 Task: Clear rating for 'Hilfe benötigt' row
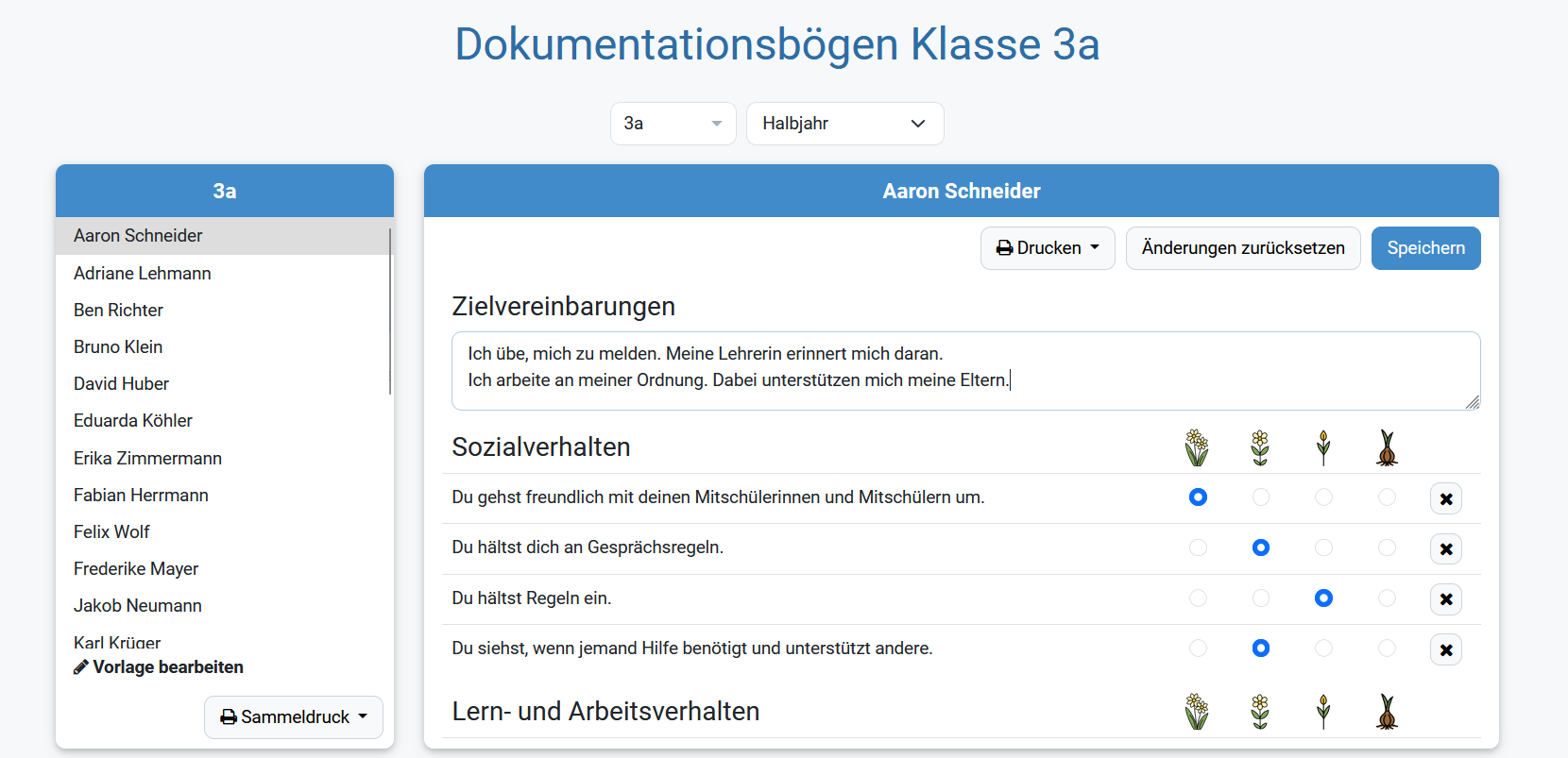click(1446, 649)
